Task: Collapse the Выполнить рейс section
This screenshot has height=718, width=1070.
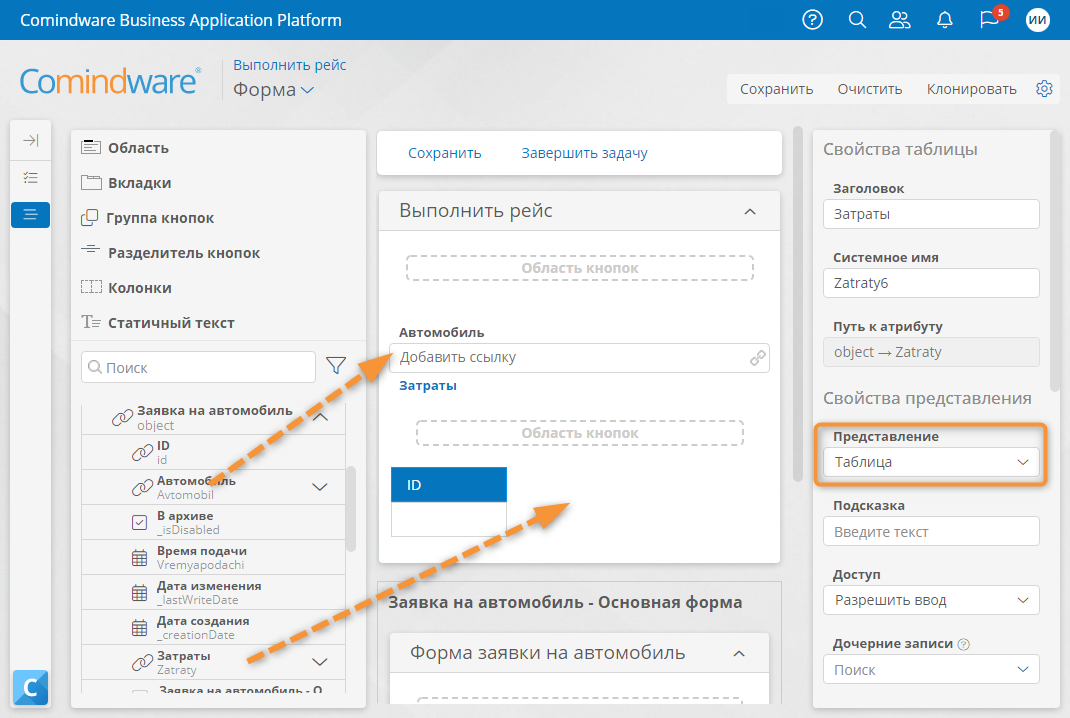Action: coord(750,212)
